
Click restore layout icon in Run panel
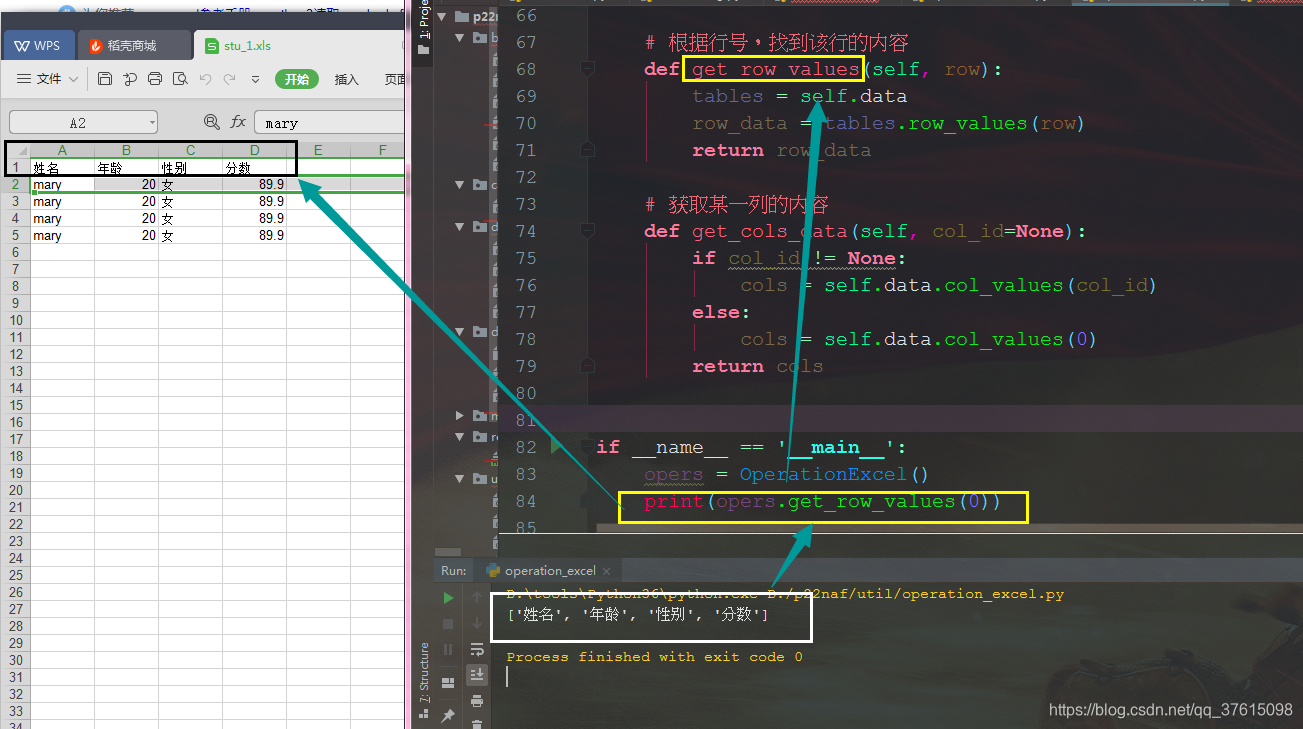(x=448, y=682)
